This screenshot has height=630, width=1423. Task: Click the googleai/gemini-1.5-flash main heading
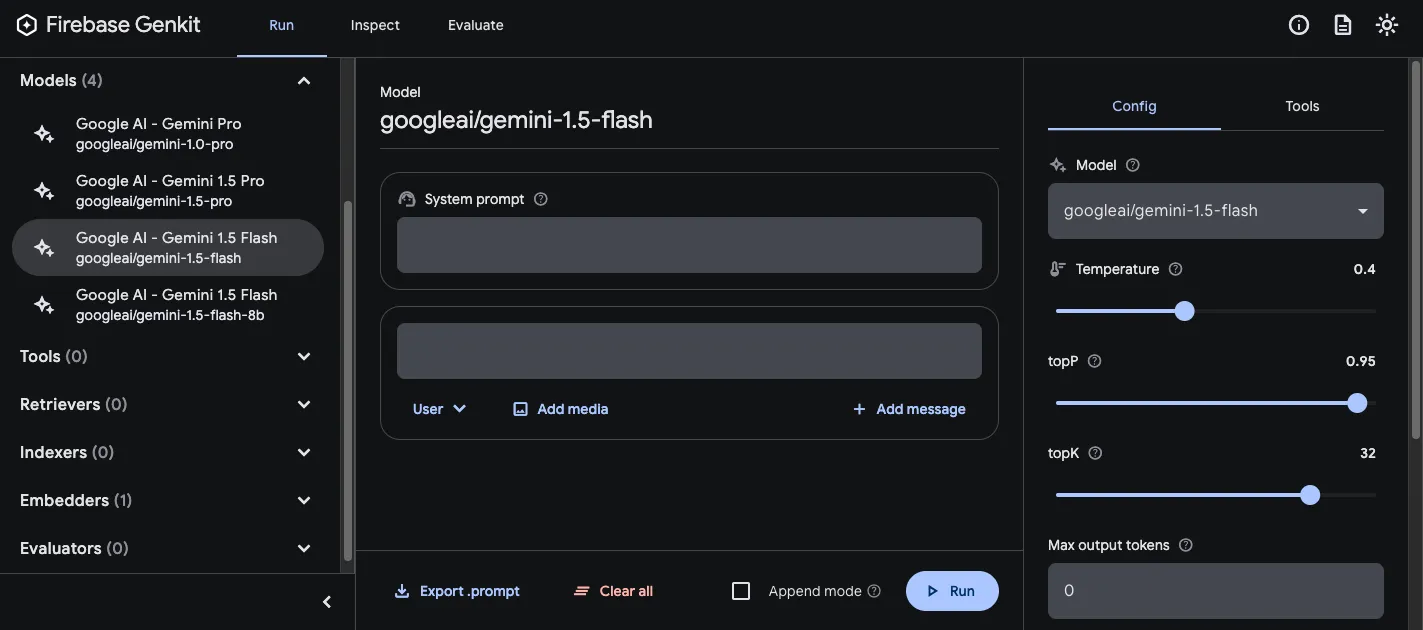(x=516, y=120)
